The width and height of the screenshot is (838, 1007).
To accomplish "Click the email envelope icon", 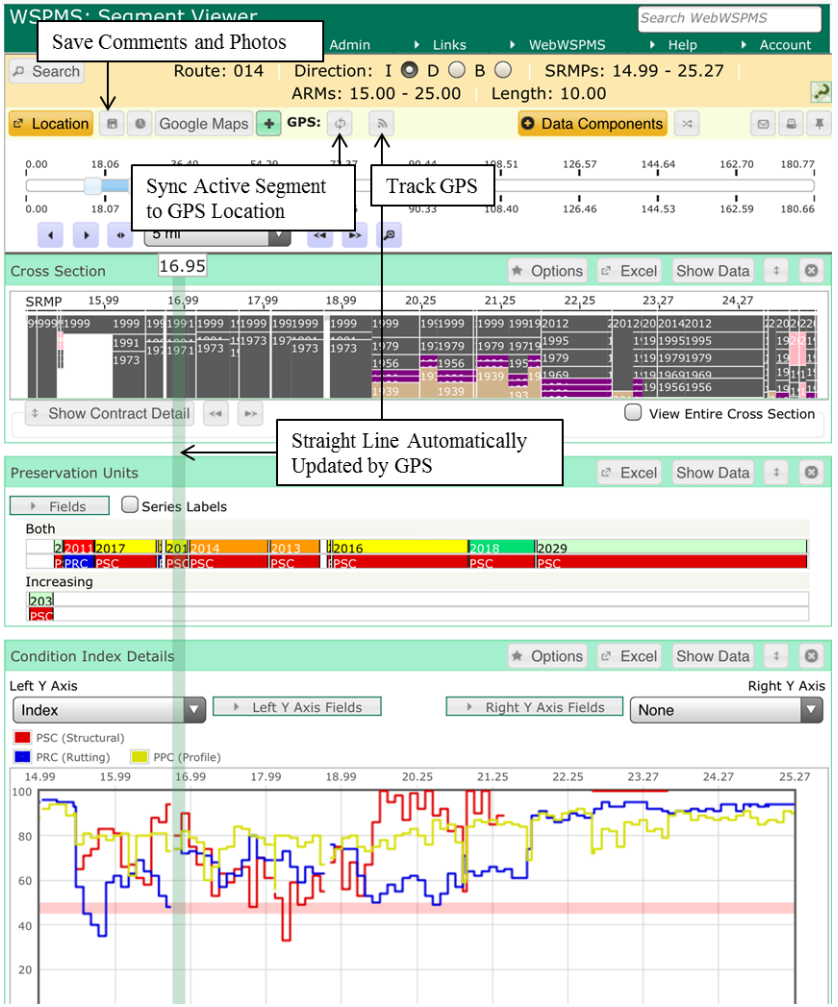I will (763, 124).
